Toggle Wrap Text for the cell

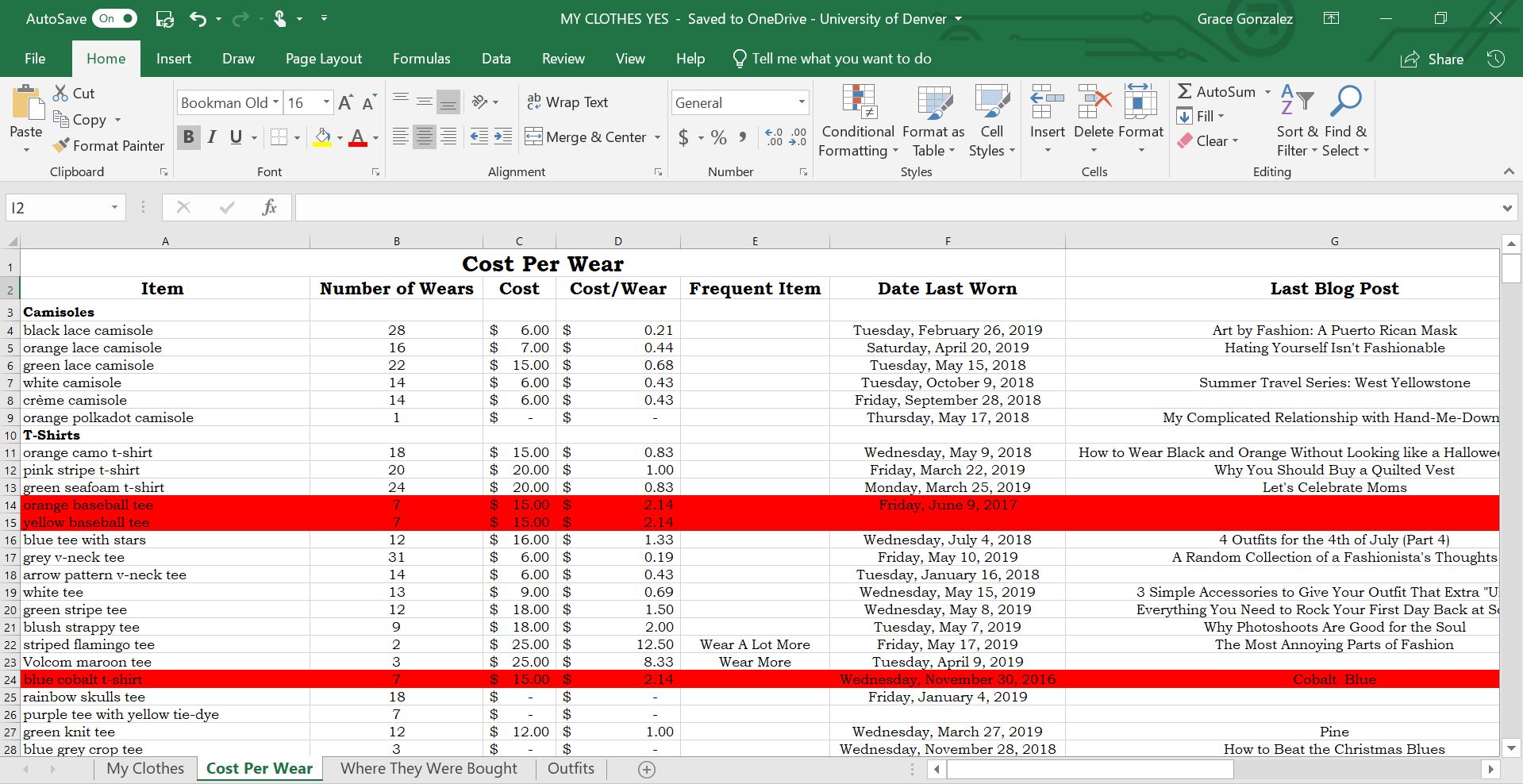pyautogui.click(x=567, y=102)
